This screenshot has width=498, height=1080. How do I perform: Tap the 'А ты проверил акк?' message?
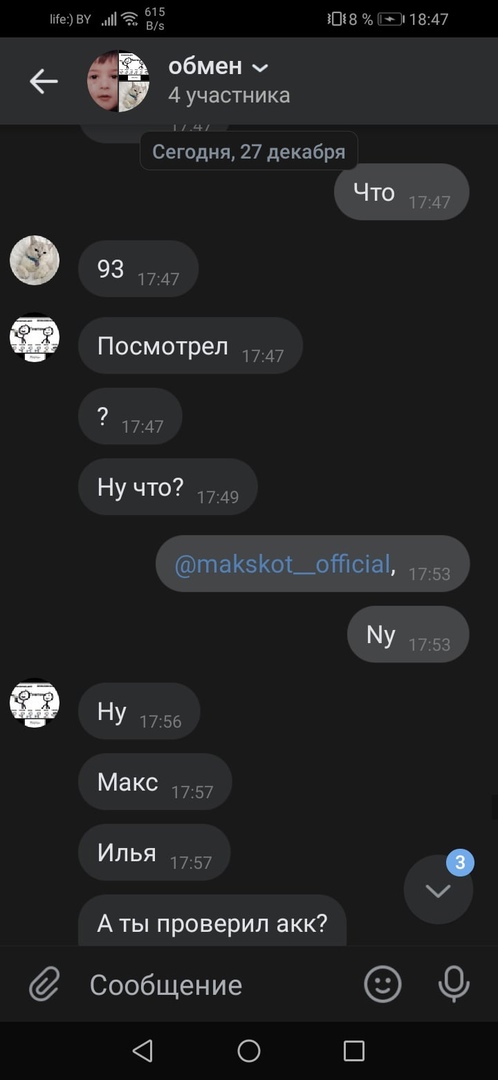click(x=212, y=922)
